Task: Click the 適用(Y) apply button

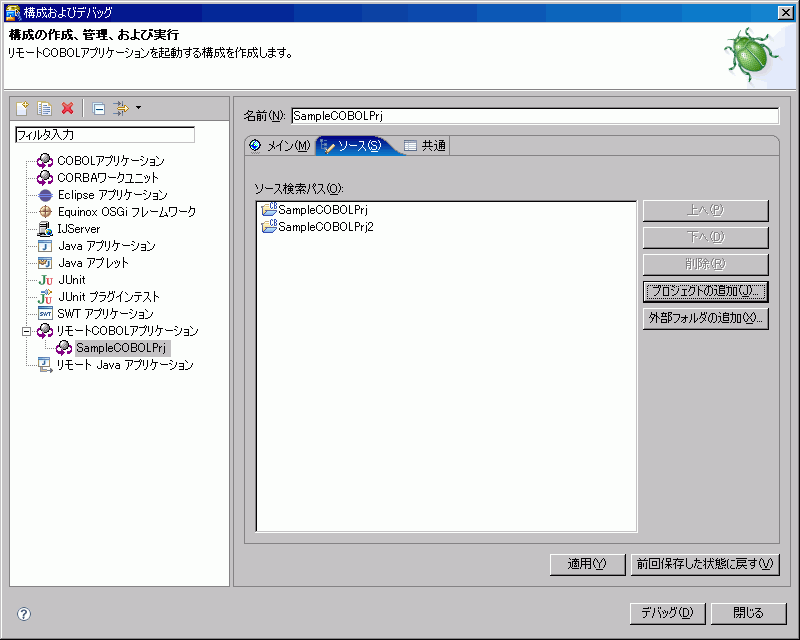Action: [587, 564]
